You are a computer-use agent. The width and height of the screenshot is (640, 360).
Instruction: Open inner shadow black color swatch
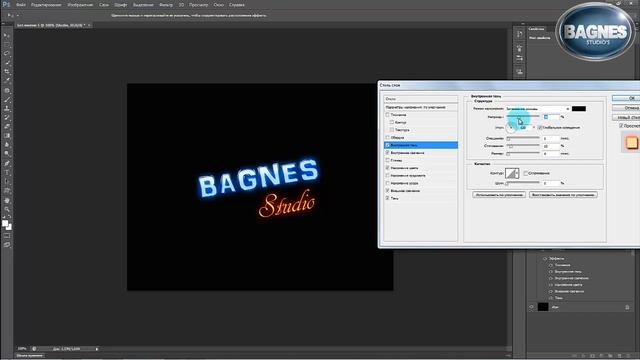click(579, 109)
